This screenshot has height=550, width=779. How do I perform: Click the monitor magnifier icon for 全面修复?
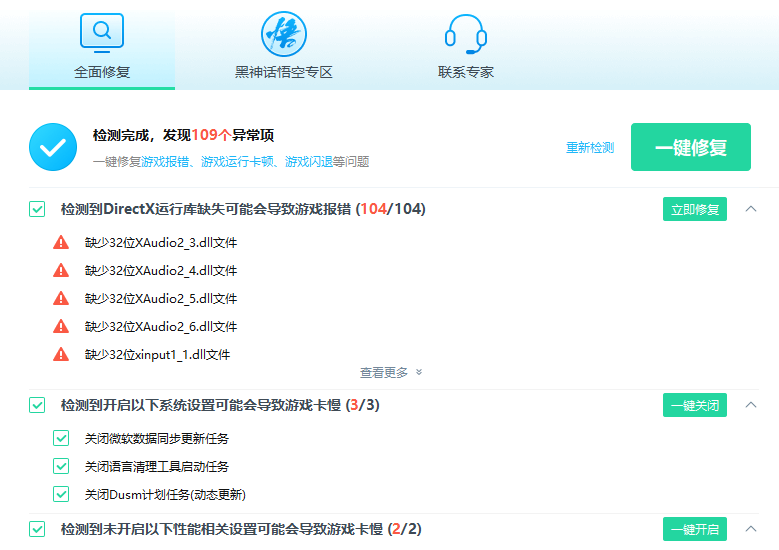(x=102, y=33)
